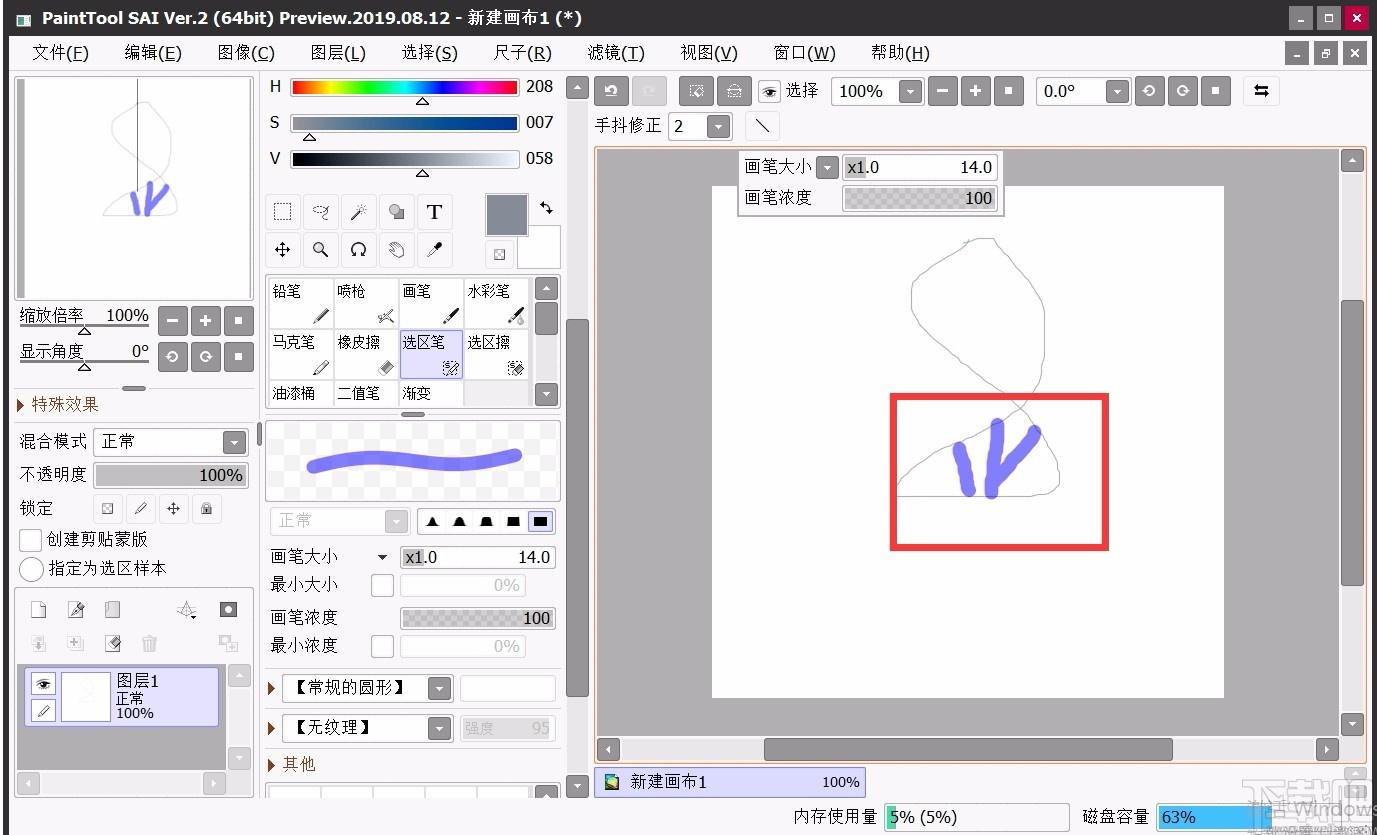Open the 【常规的圆形】 brush shape dropdown

pos(439,688)
